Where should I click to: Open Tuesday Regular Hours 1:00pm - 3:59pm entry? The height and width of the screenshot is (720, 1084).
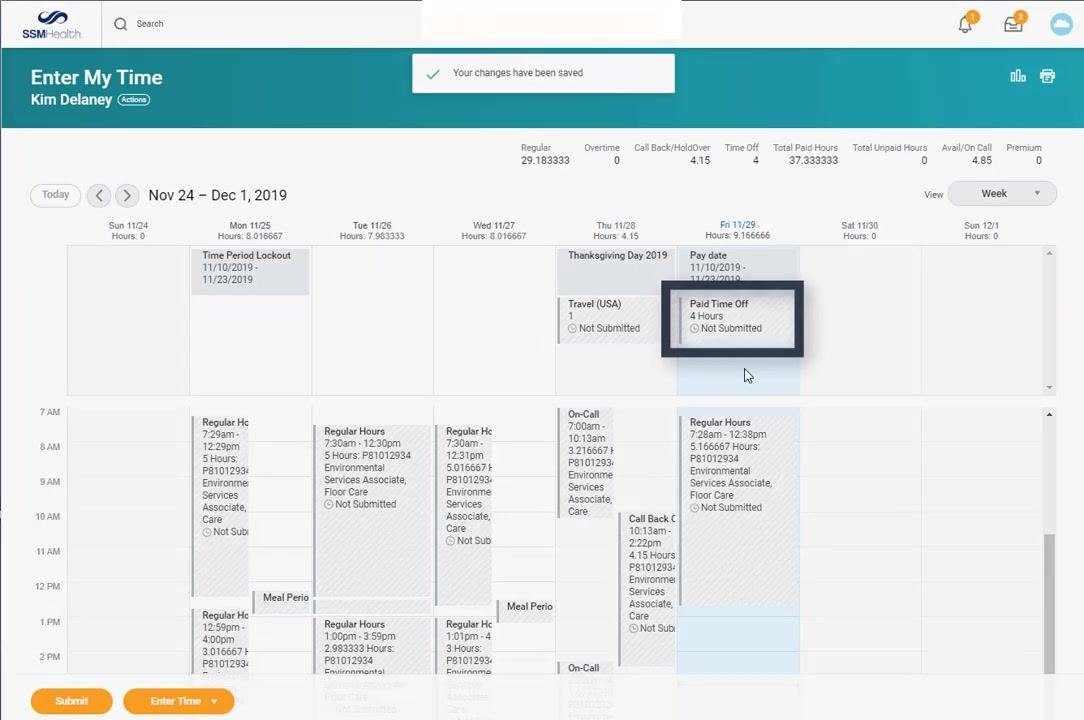pyautogui.click(x=373, y=645)
